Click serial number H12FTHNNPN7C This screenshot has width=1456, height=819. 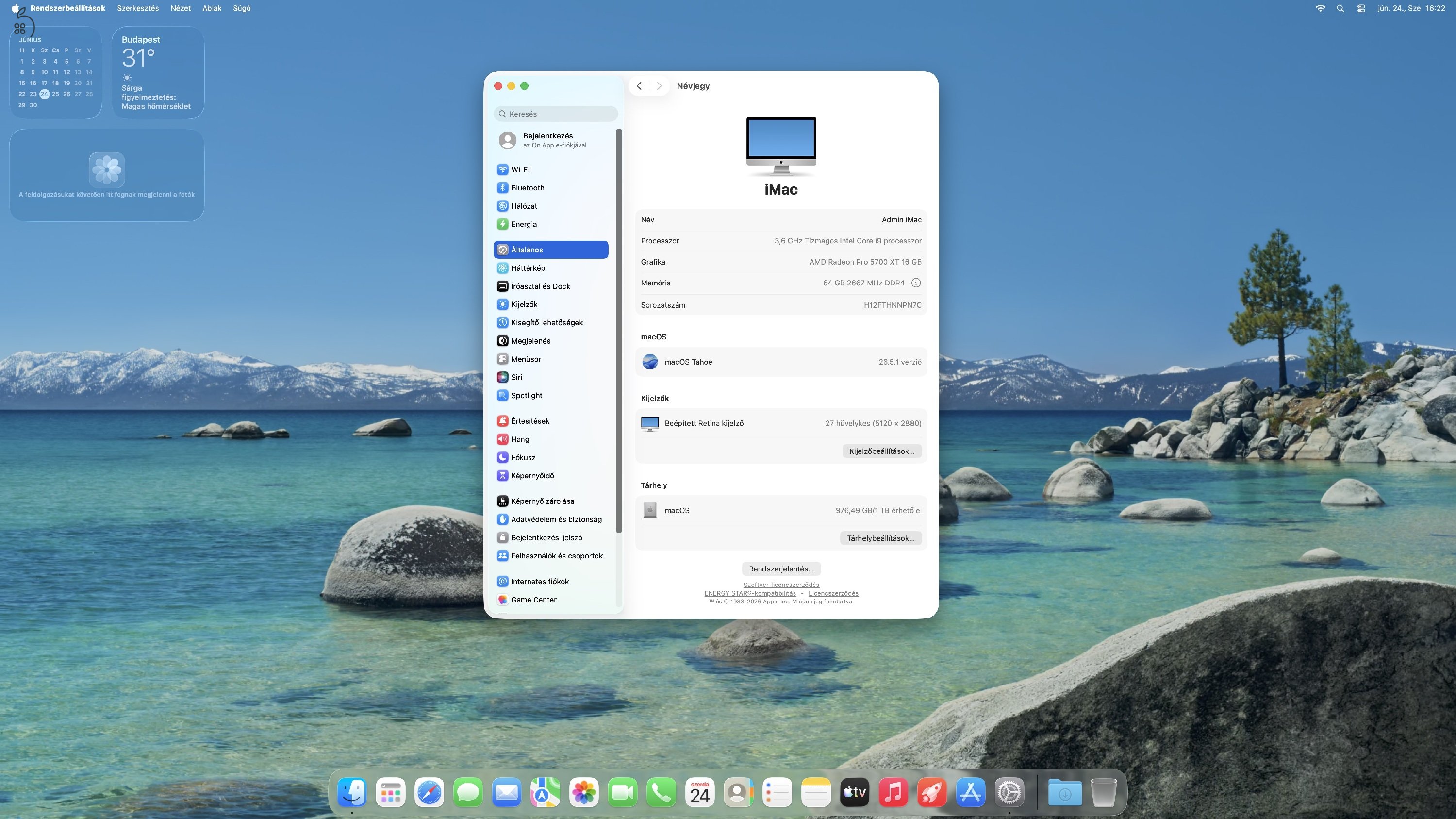click(893, 305)
